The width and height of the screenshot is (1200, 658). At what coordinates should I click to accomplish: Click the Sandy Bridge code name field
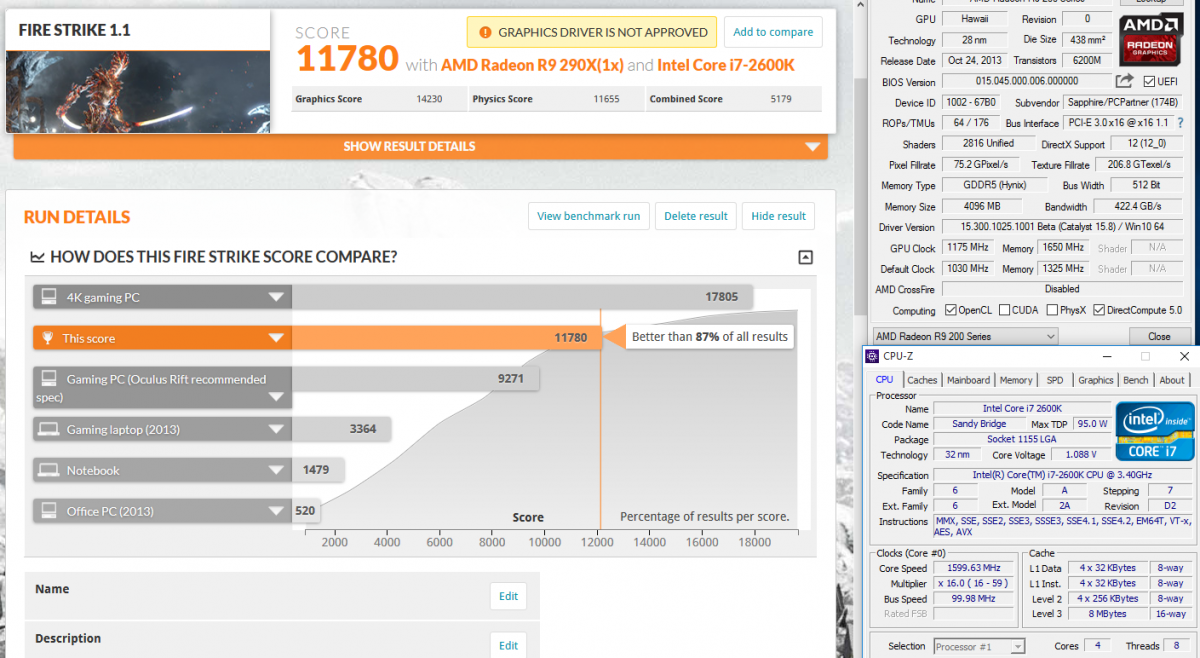979,424
